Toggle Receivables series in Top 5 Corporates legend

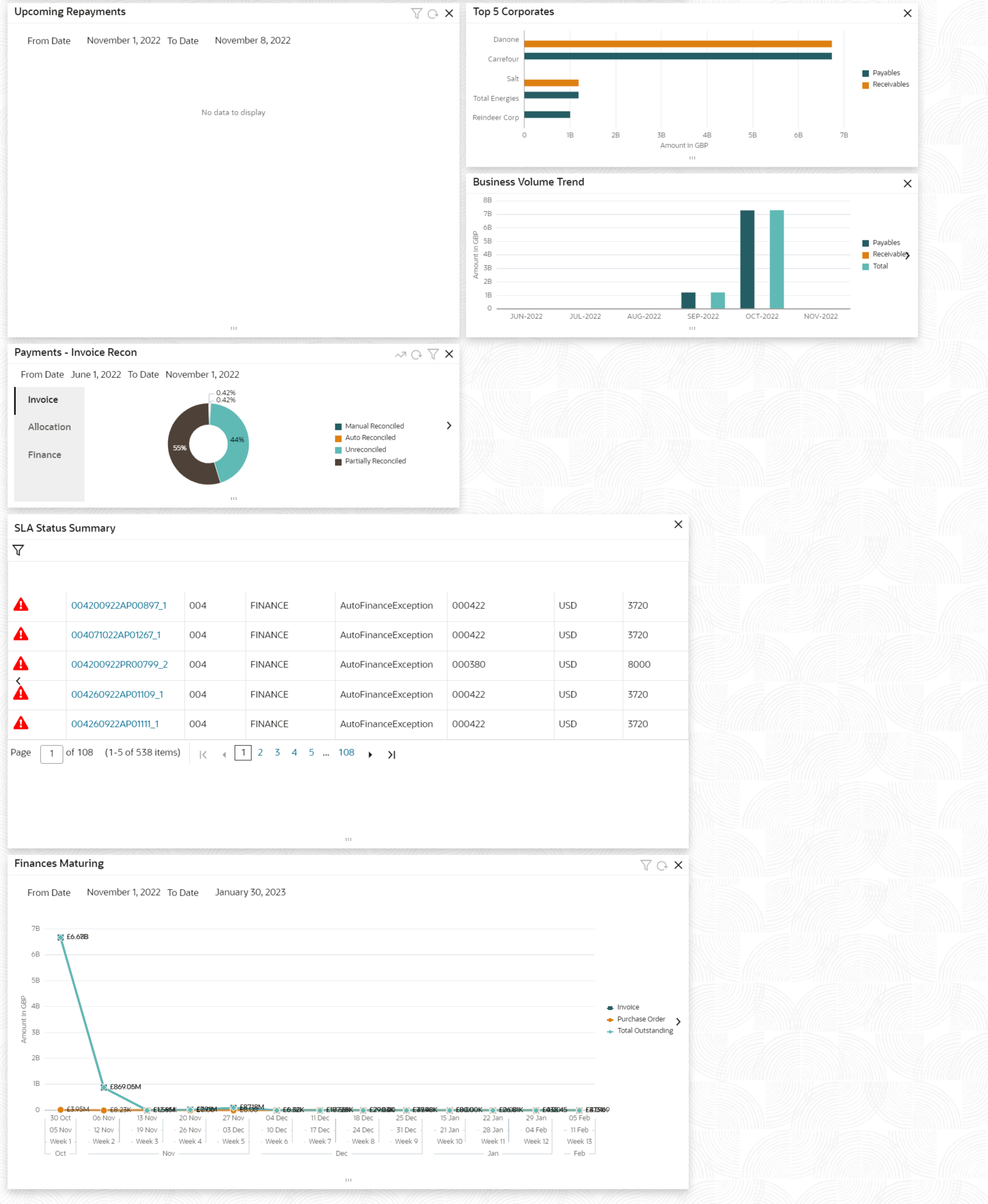[x=885, y=84]
